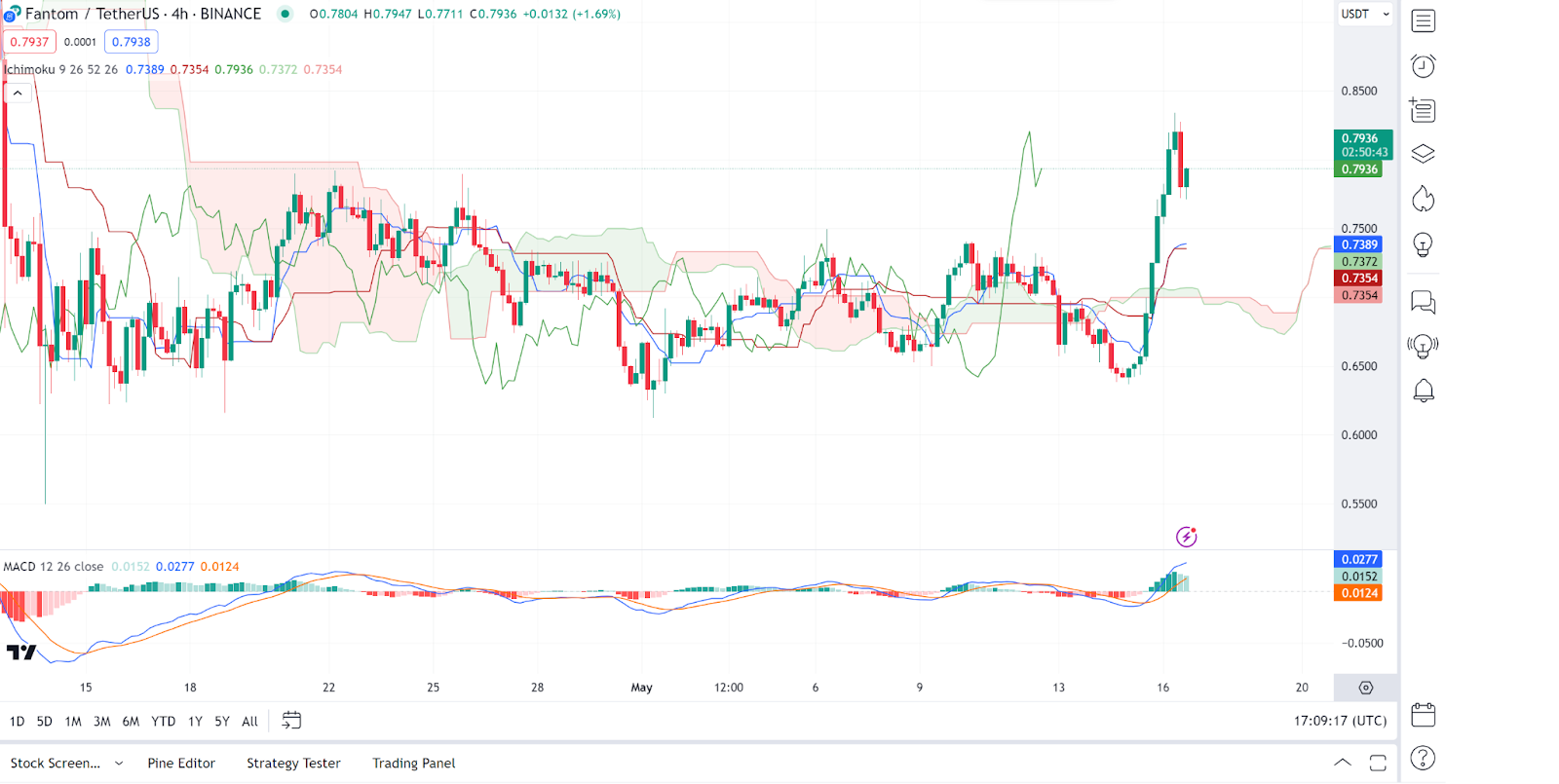The image size is (1559, 784).
Task: Click the dark red 0.7354 price axis label
Action: pos(1359,279)
